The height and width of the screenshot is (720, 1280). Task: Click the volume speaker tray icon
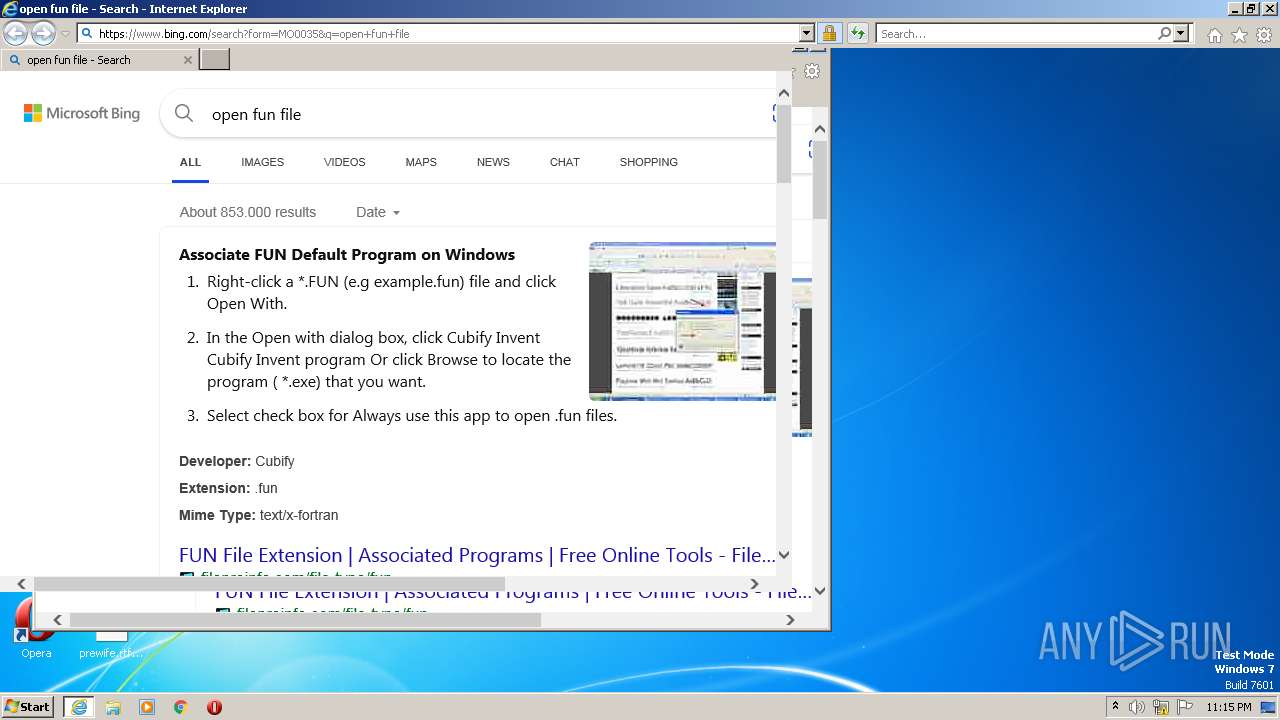click(1137, 707)
